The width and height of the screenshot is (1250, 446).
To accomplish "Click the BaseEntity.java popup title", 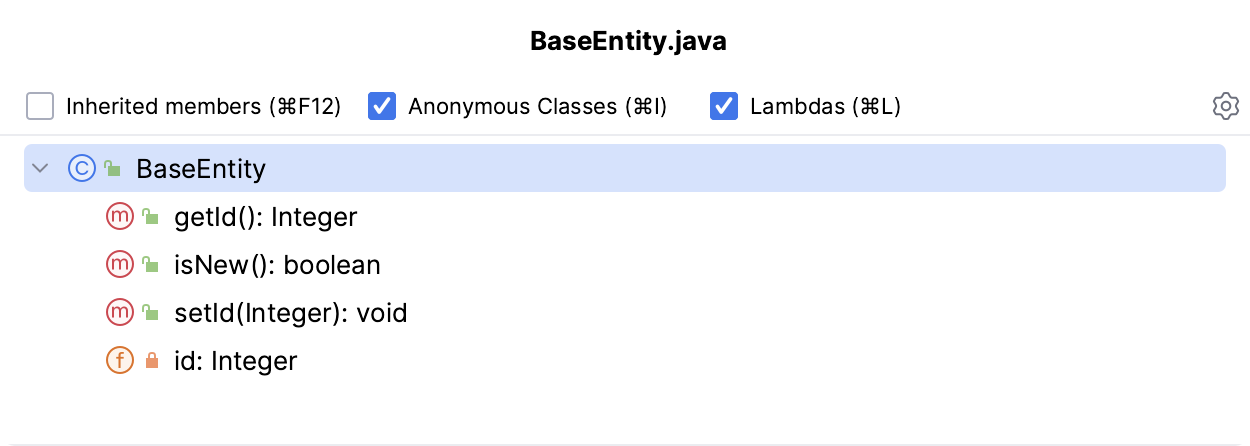I will (x=625, y=43).
